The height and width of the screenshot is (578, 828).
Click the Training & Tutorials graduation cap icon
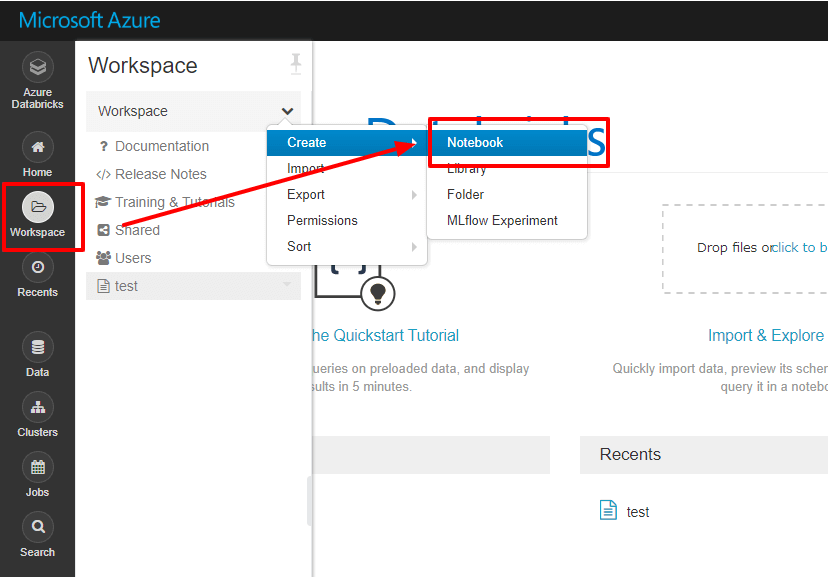[103, 202]
